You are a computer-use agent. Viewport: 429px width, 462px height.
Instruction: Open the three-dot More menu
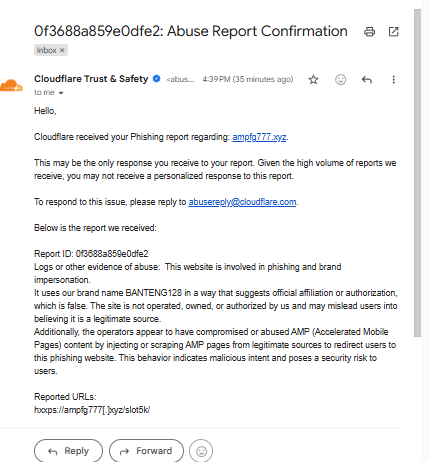tap(394, 80)
